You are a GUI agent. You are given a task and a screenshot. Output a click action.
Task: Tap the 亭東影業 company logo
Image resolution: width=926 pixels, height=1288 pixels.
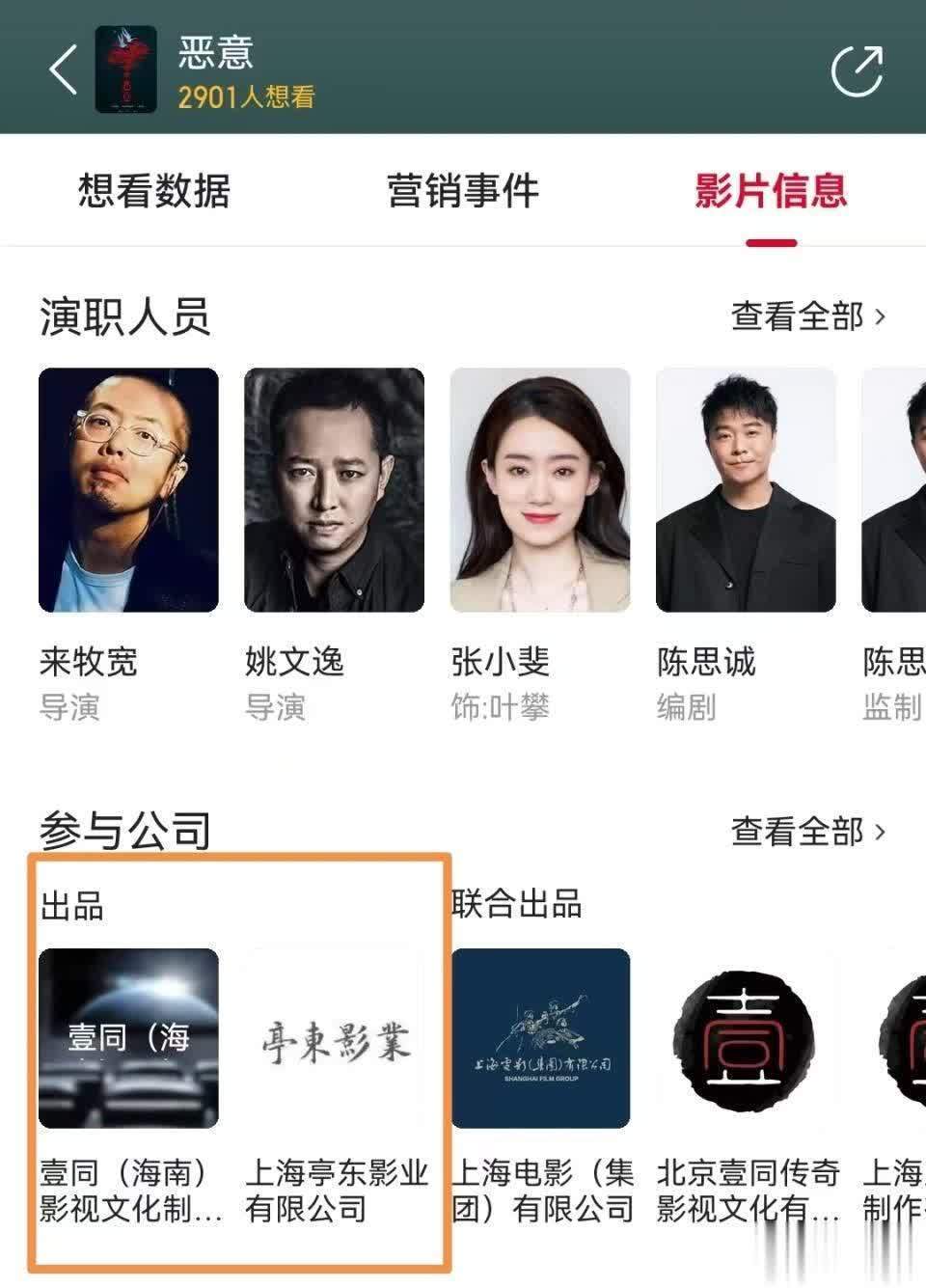click(x=334, y=1038)
